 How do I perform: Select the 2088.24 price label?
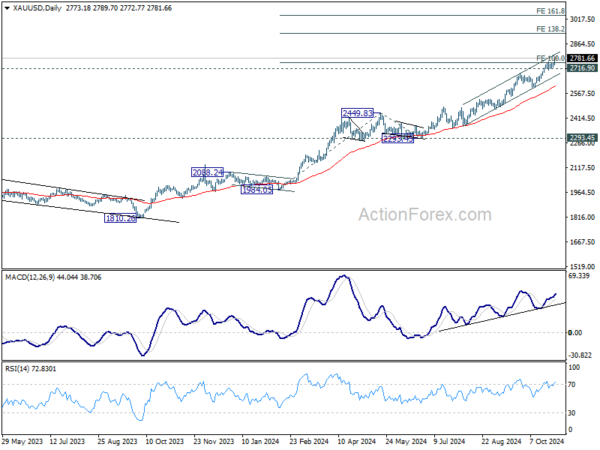(x=207, y=172)
